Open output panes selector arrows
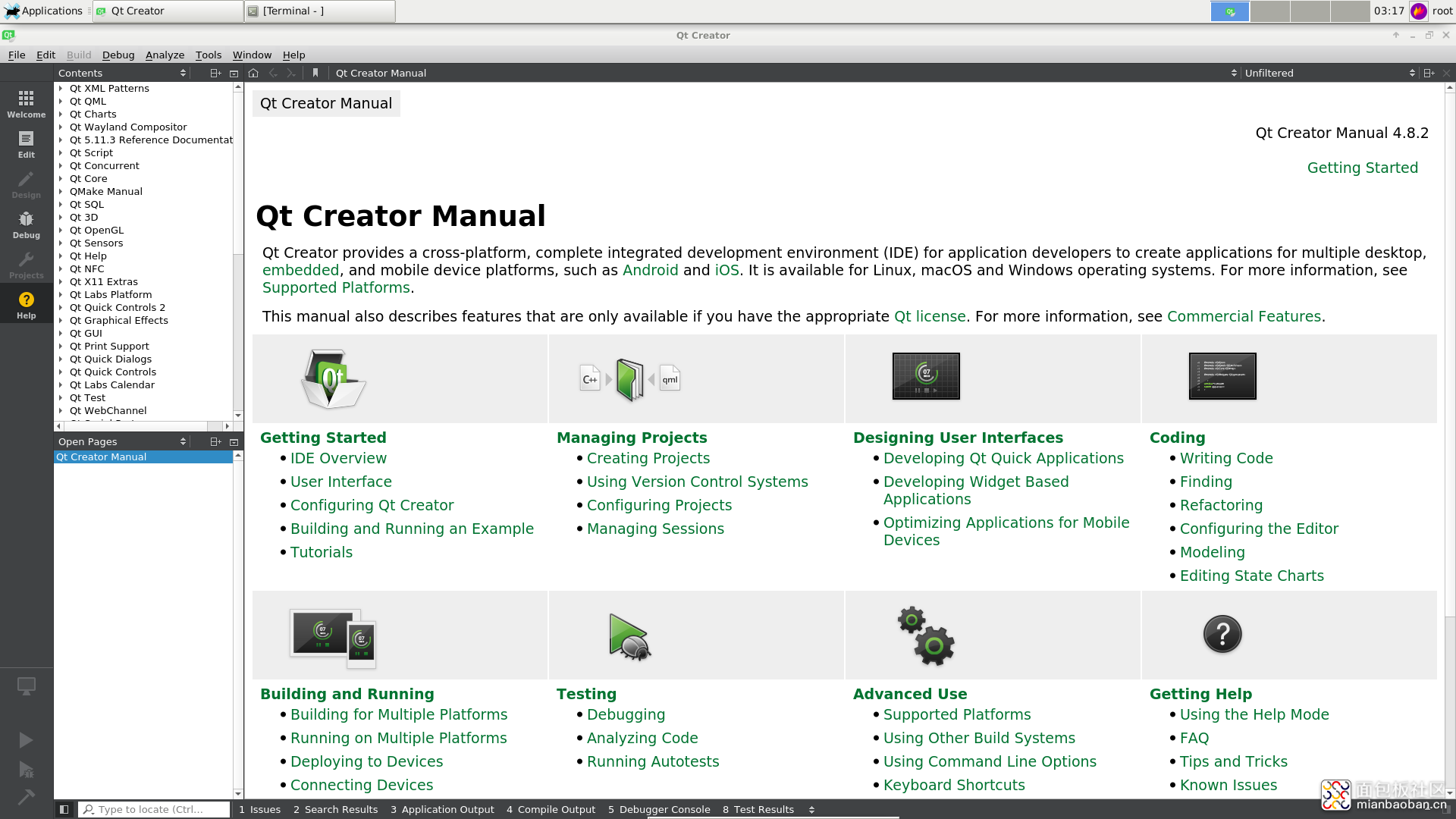Image resolution: width=1456 pixels, height=819 pixels. tap(811, 809)
